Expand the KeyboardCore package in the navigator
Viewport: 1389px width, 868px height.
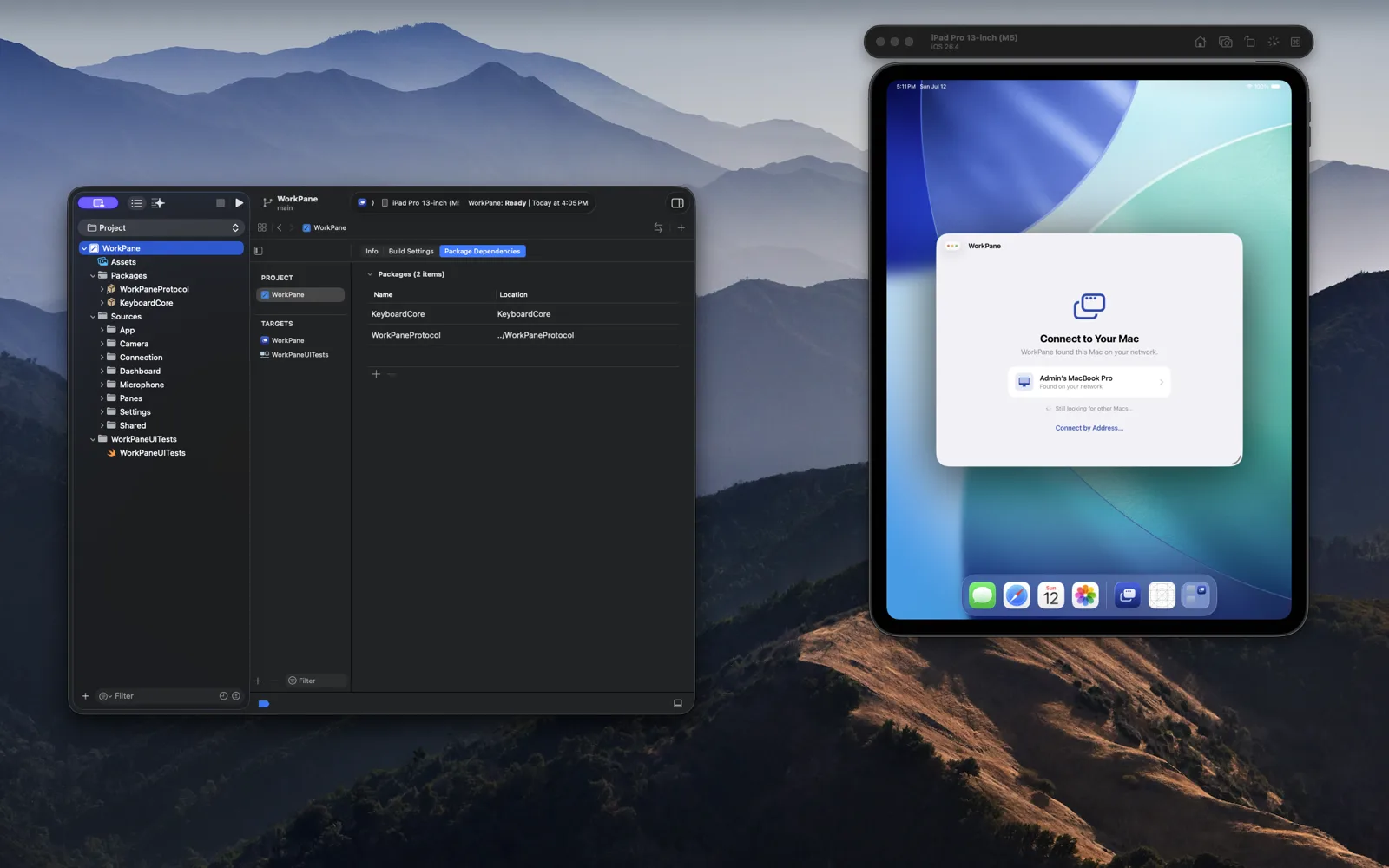[x=102, y=303]
